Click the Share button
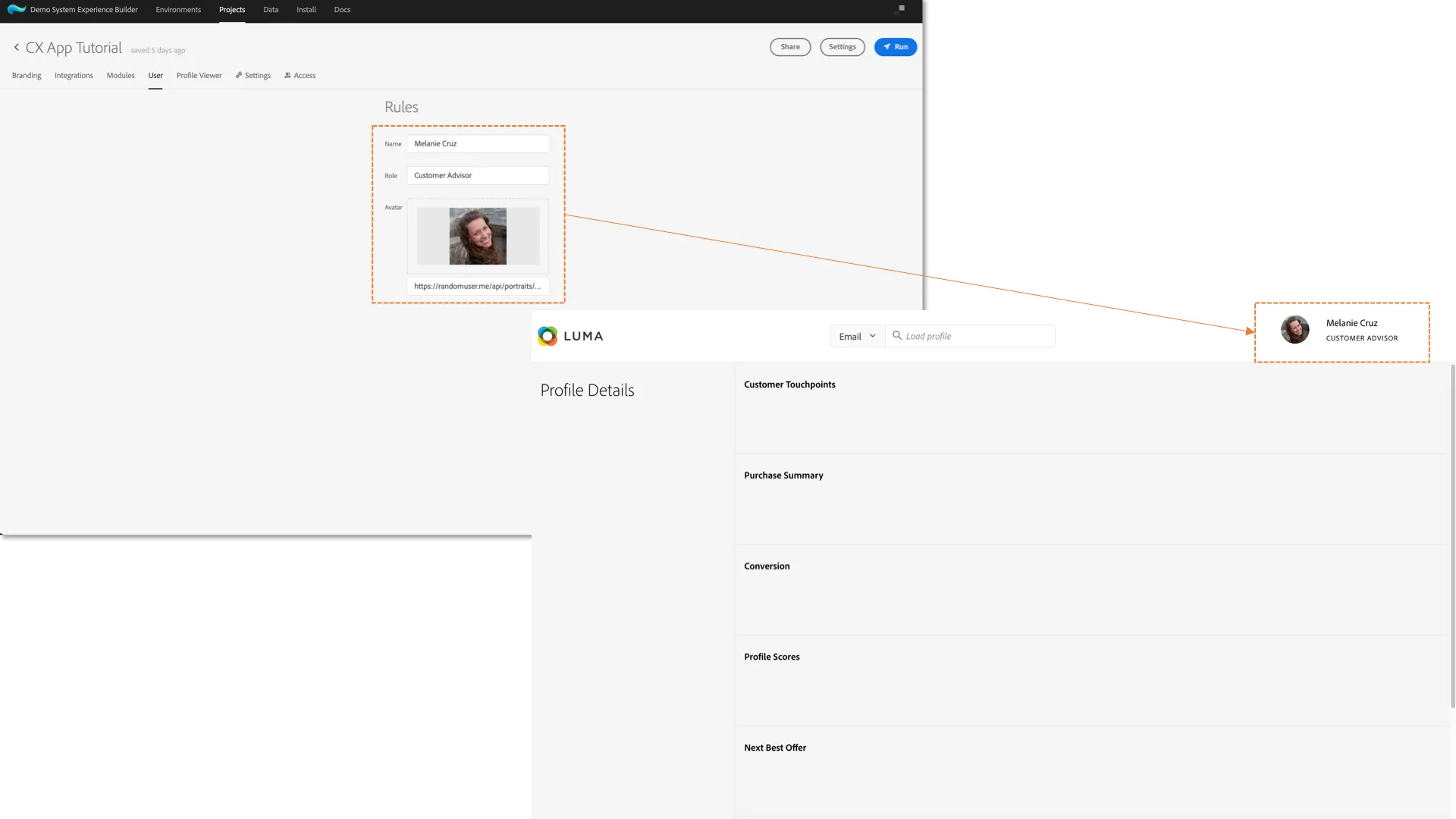The height and width of the screenshot is (819, 1456). tap(790, 47)
